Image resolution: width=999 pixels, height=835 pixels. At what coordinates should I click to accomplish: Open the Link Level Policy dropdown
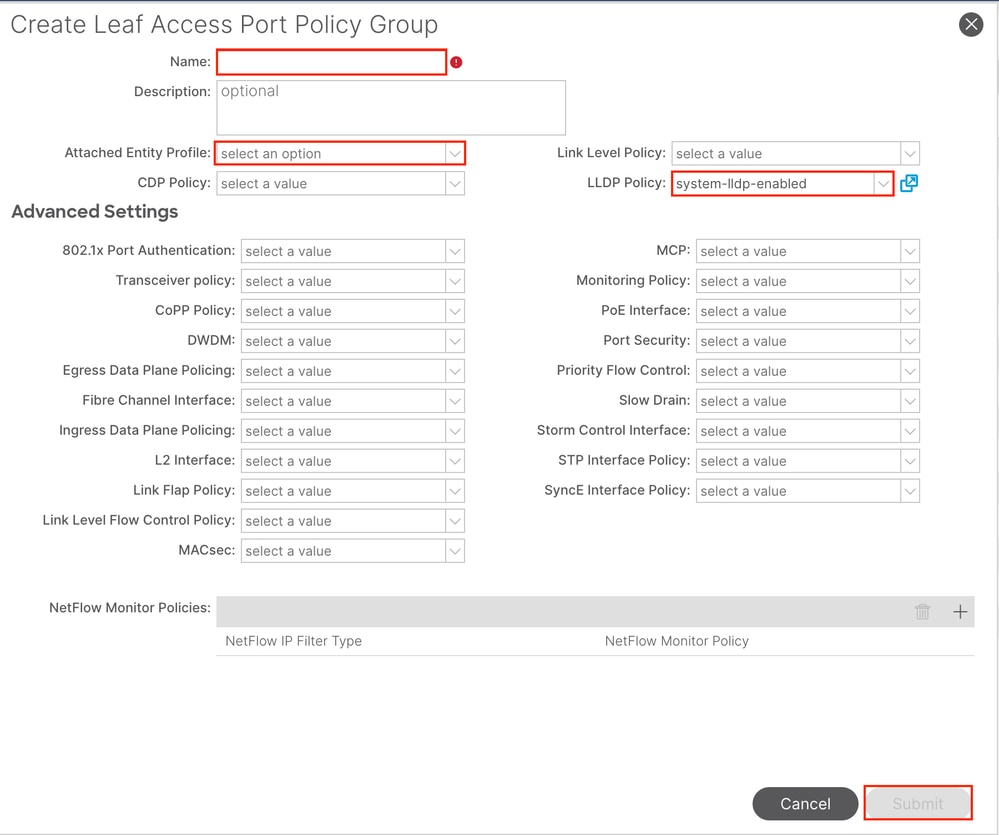click(795, 154)
